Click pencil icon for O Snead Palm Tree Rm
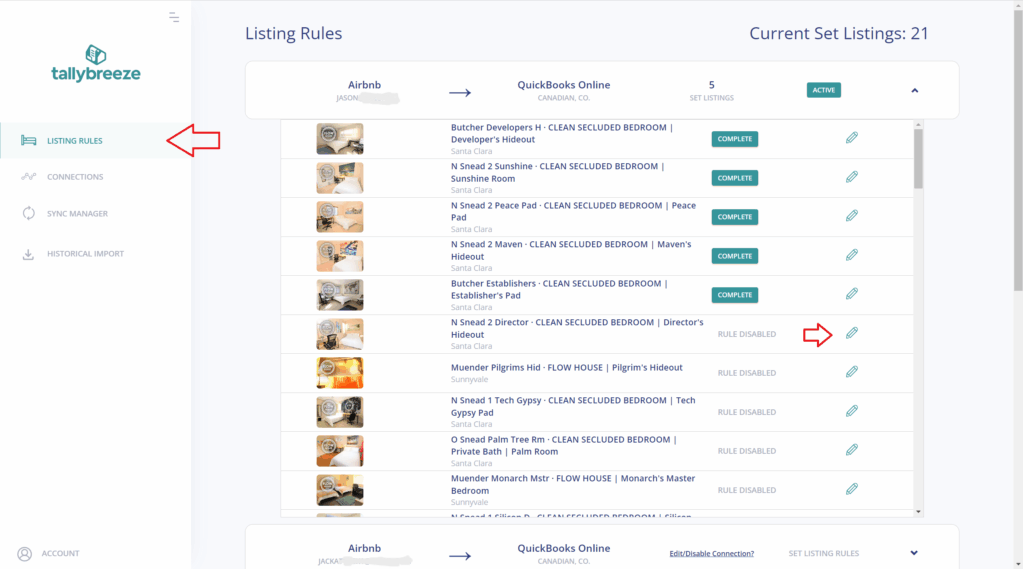Viewport: 1023px width, 569px height. 851,450
